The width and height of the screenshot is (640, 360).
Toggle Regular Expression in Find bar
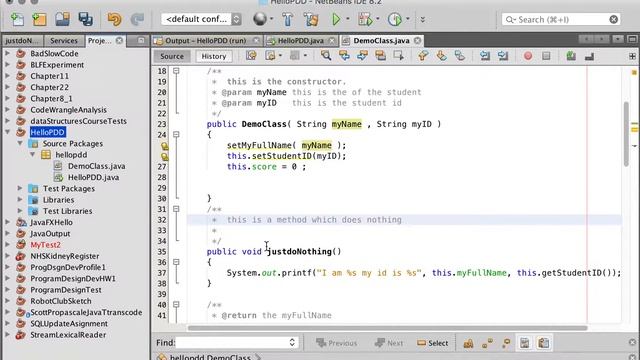click(506, 343)
